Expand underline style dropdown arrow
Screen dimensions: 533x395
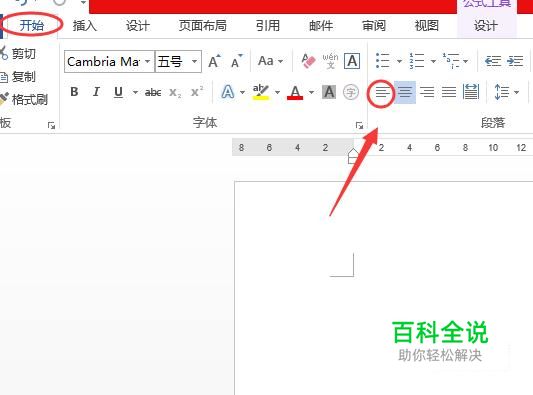(x=135, y=92)
